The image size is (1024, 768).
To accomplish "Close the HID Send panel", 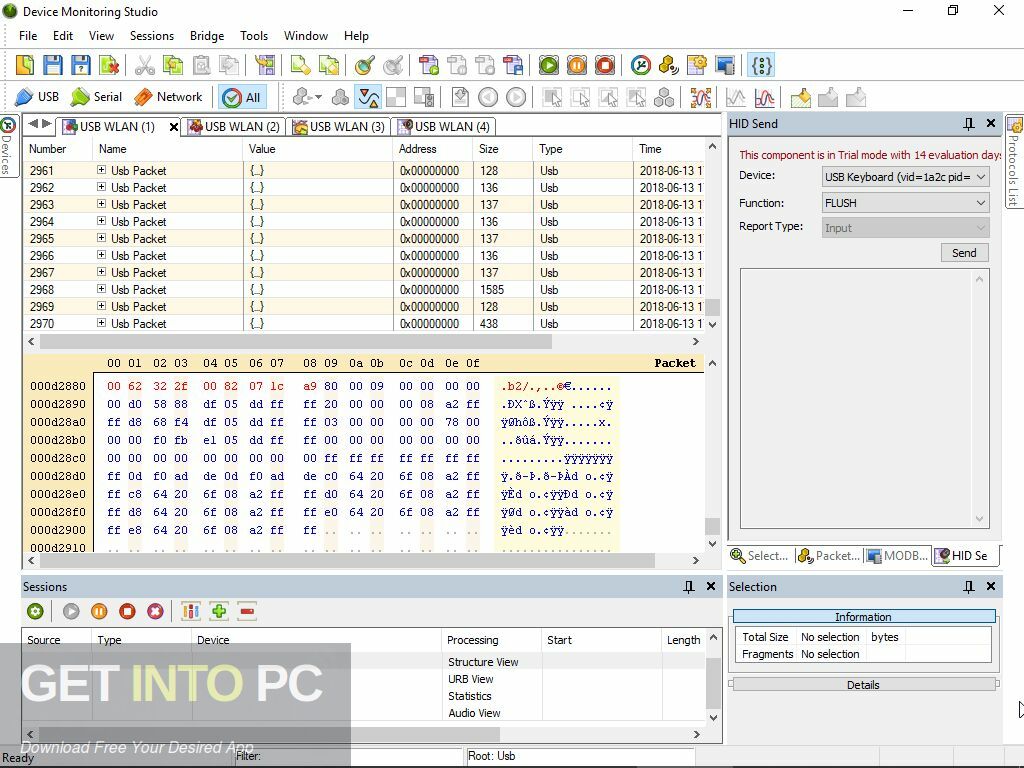I will pyautogui.click(x=991, y=123).
